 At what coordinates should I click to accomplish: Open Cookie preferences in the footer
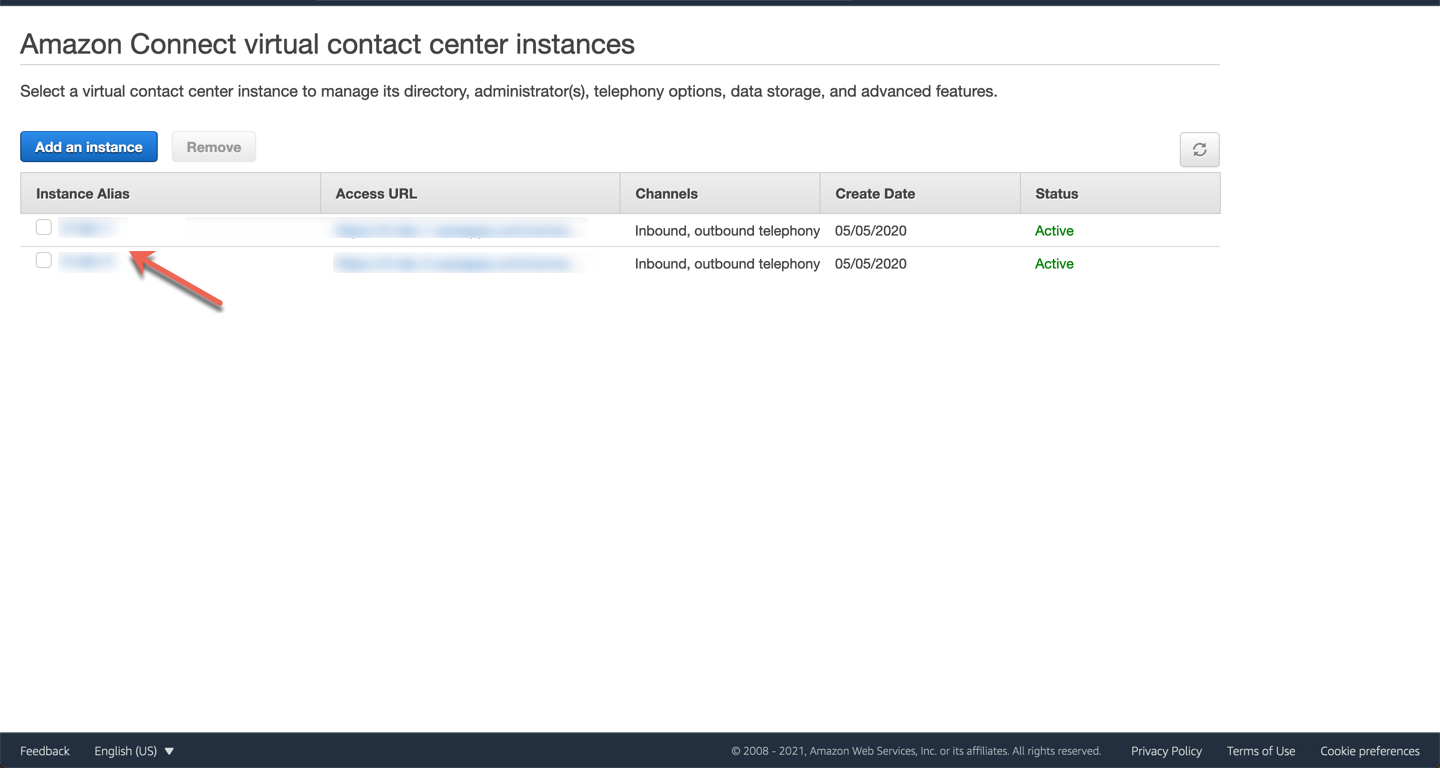pos(1369,751)
